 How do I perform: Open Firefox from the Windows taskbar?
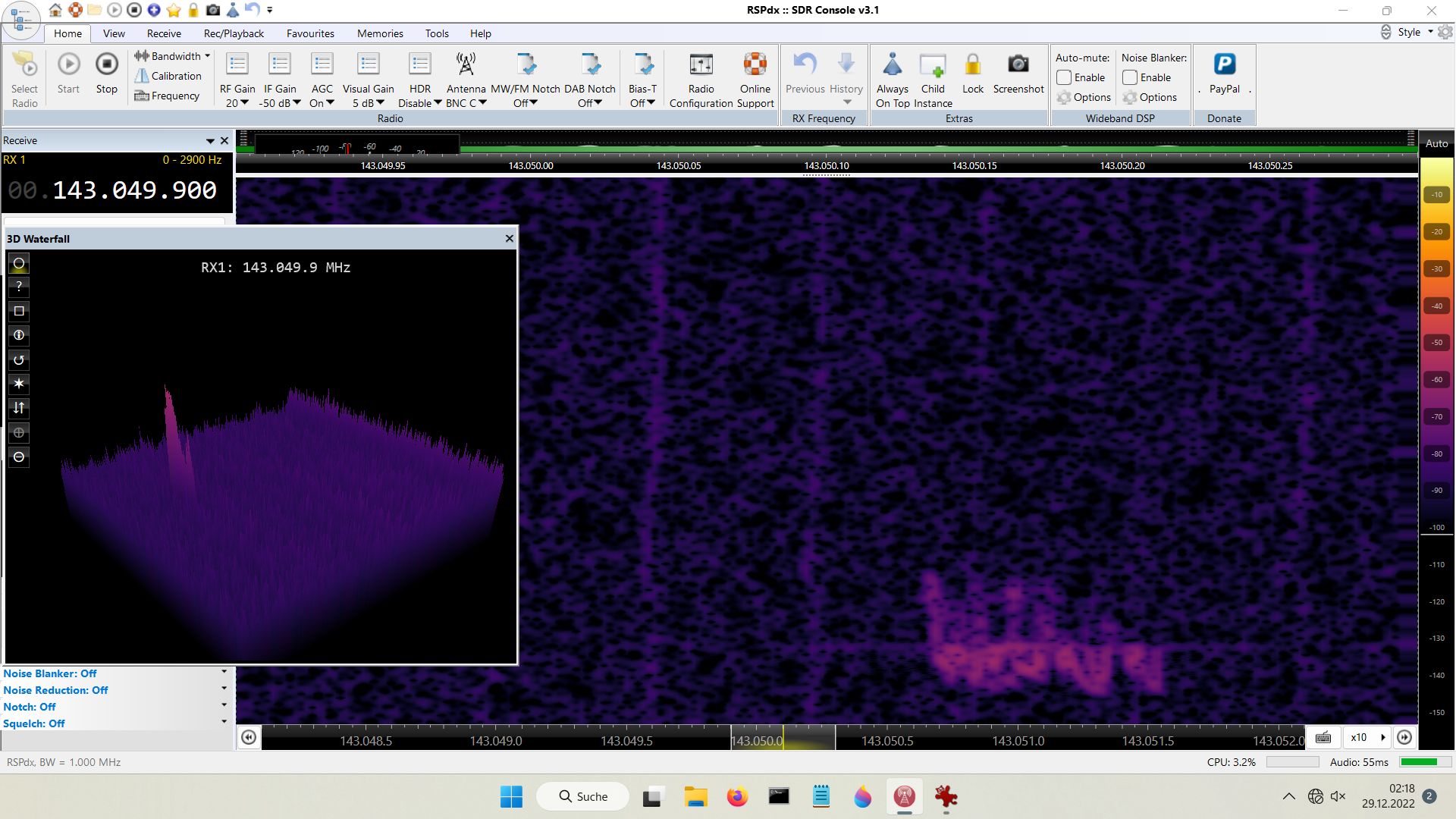tap(737, 797)
